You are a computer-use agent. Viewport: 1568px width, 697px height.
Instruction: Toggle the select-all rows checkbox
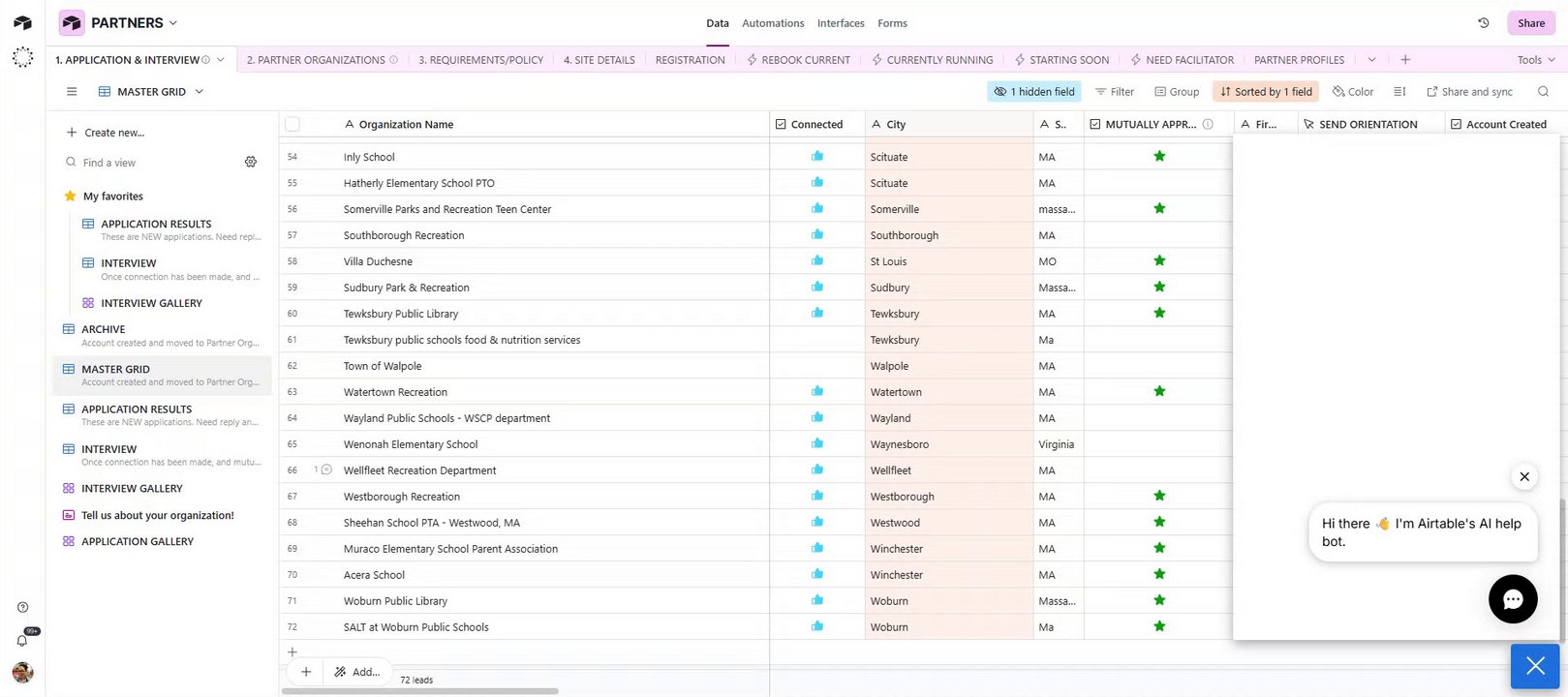tap(292, 124)
